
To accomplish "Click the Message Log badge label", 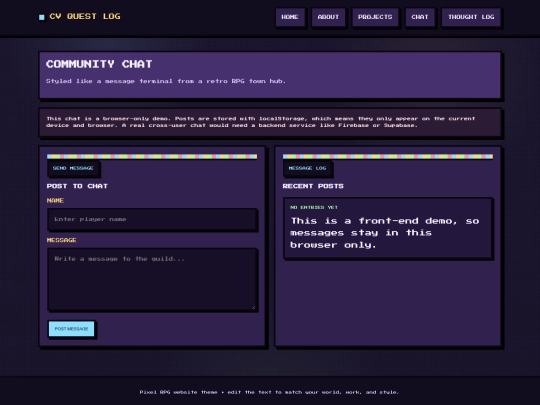I will [308, 168].
